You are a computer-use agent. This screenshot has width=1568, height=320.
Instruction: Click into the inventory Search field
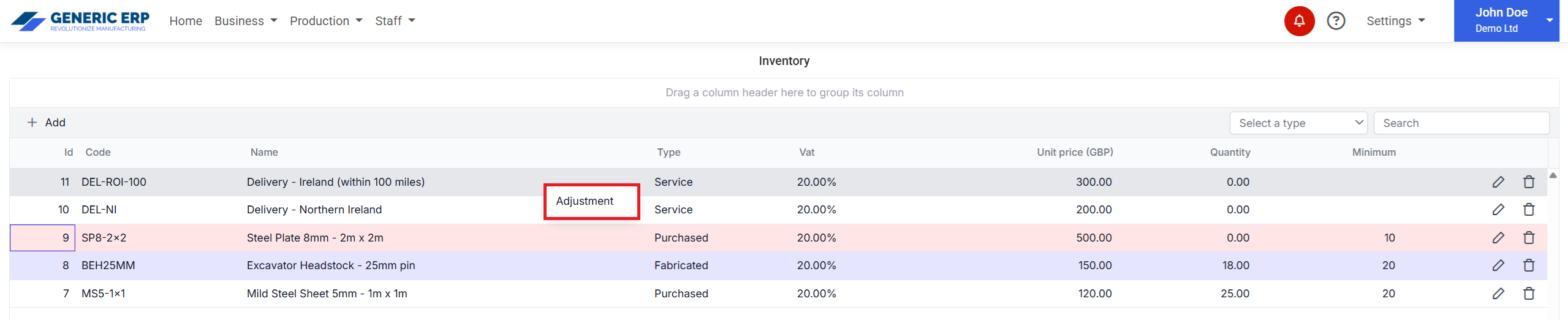click(1461, 123)
